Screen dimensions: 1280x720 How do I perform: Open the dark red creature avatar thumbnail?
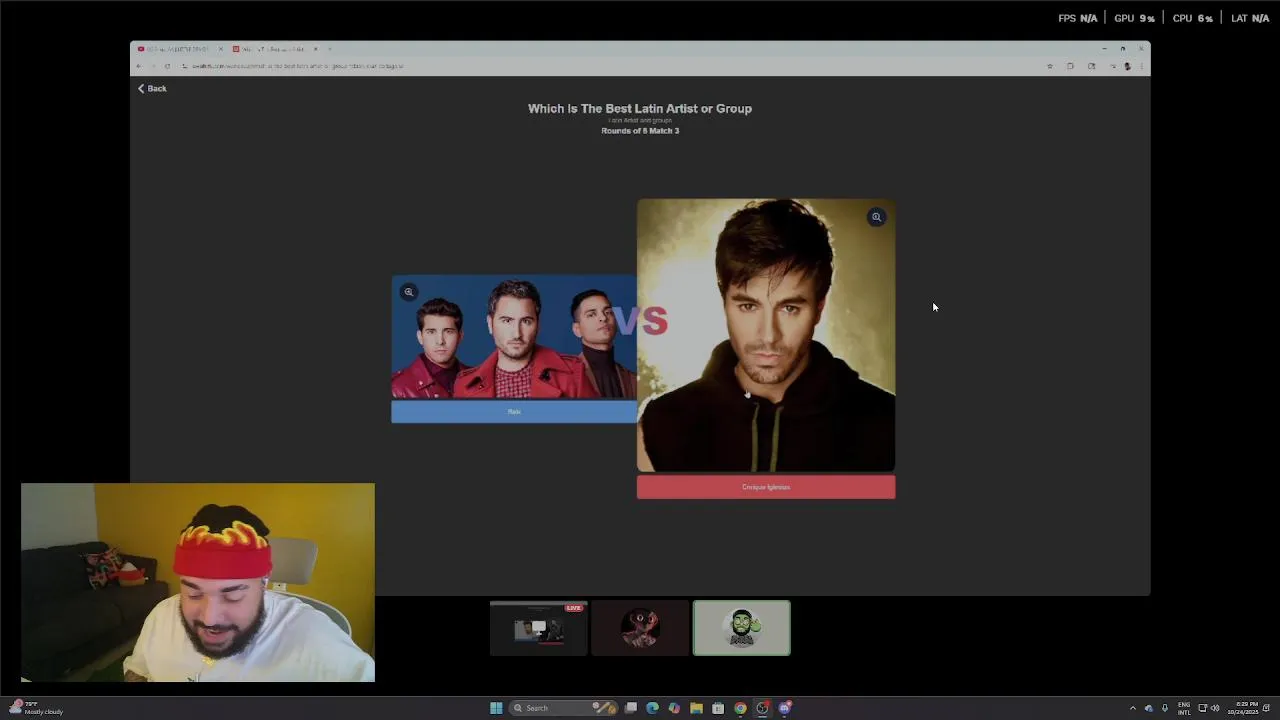[x=640, y=628]
